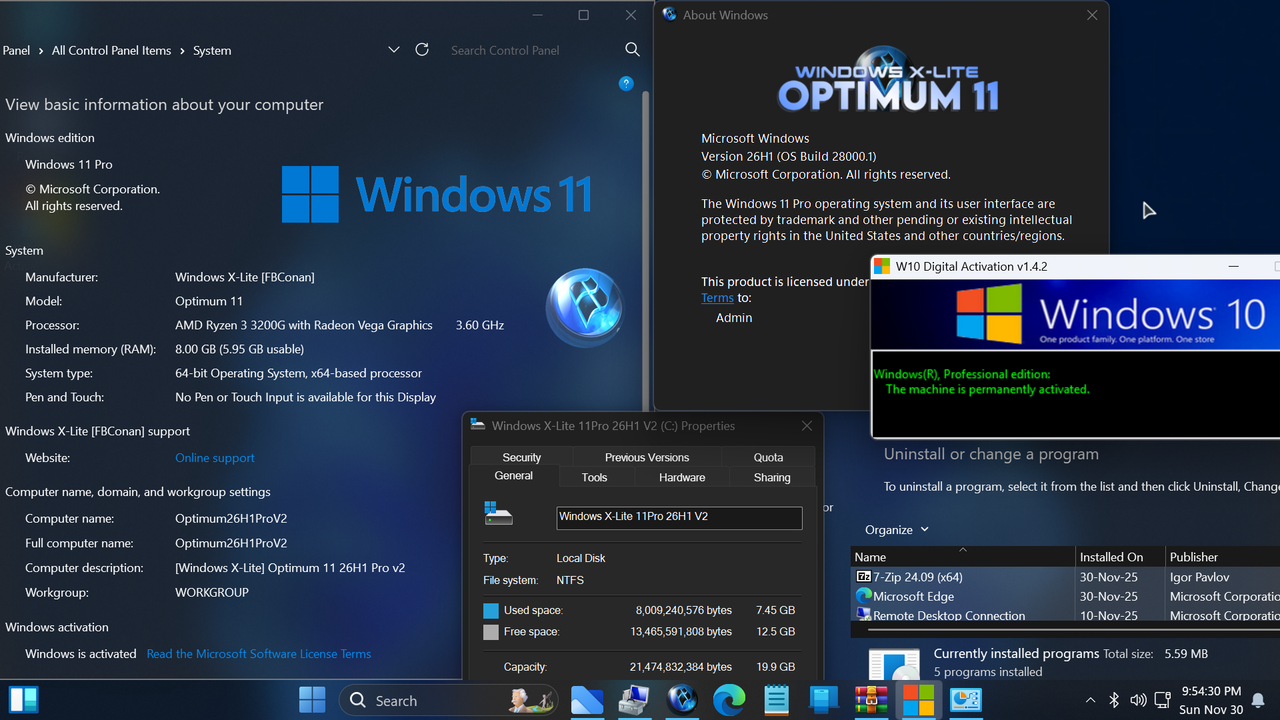Click the Bluetooth icon in system tray
The width and height of the screenshot is (1280, 720).
point(1114,700)
